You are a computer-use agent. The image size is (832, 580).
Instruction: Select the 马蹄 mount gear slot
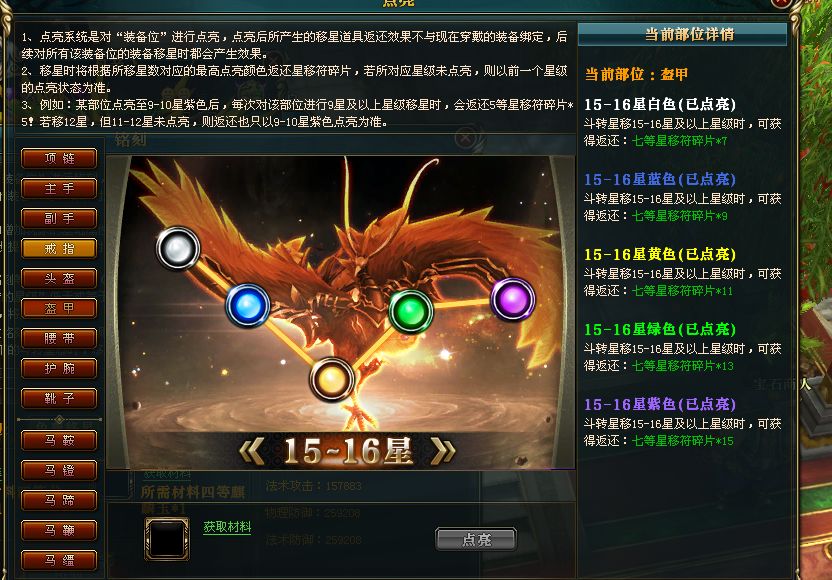(x=59, y=500)
